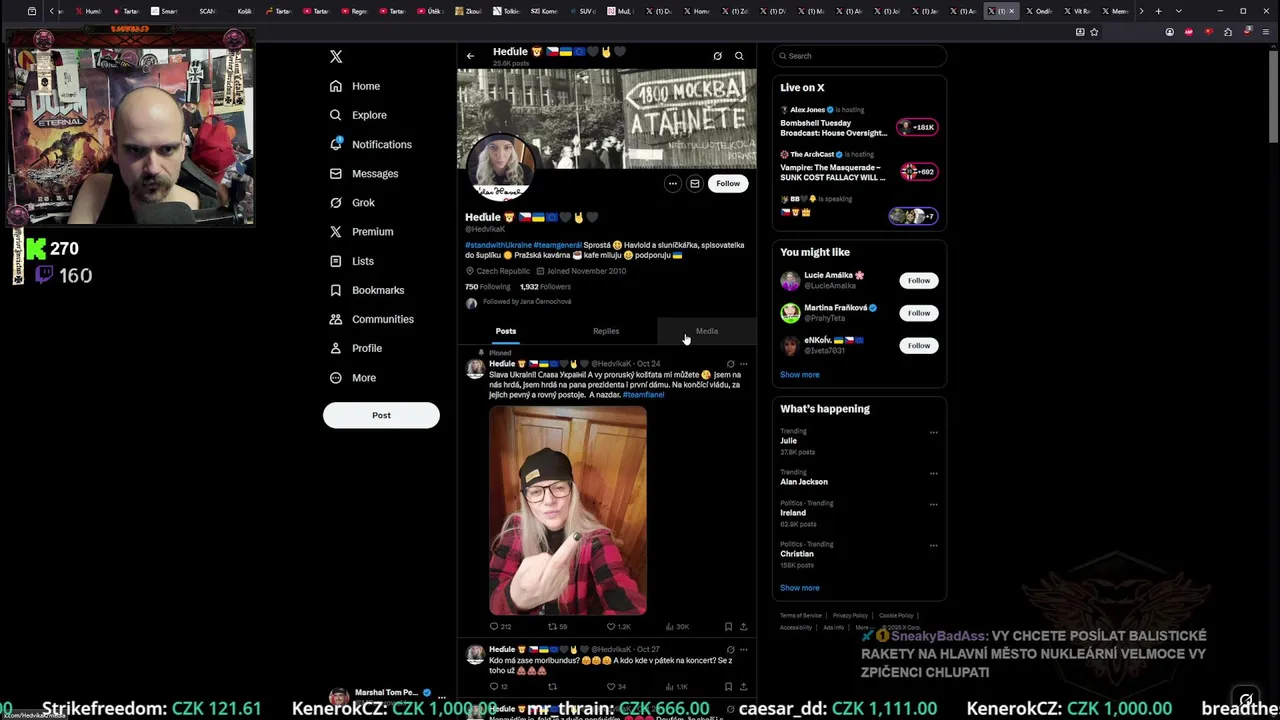Share the Oct 27 post

pos(743,687)
